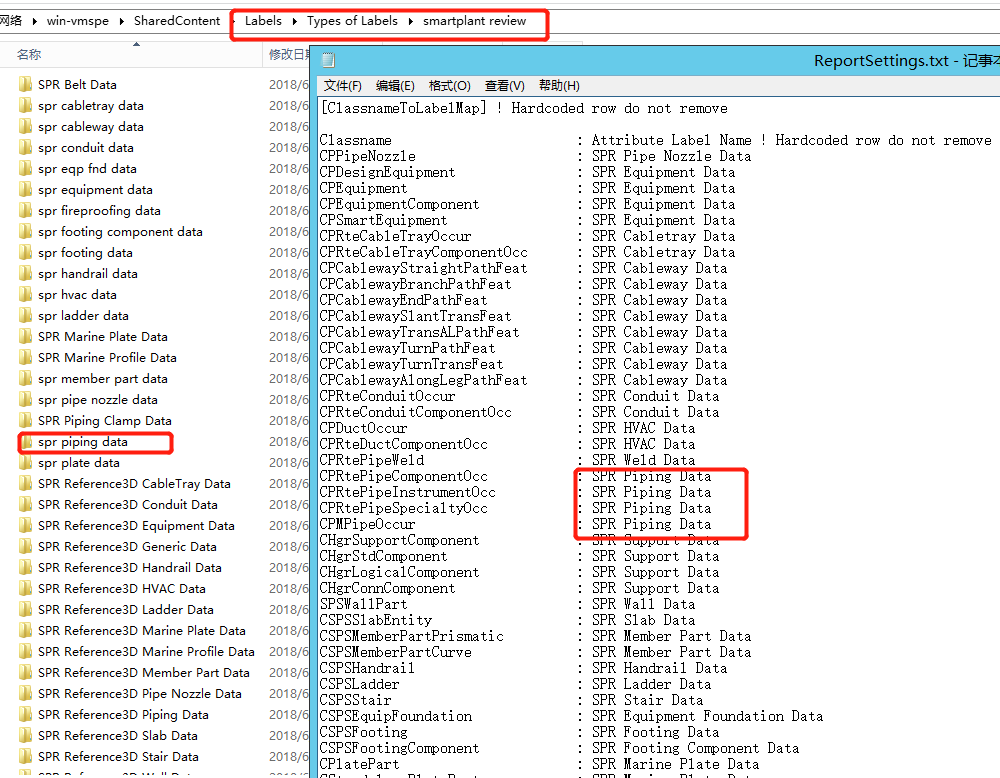Click the SPR Reference3D Marine Profile Data folder name
The image size is (1000, 778).
pos(146,652)
